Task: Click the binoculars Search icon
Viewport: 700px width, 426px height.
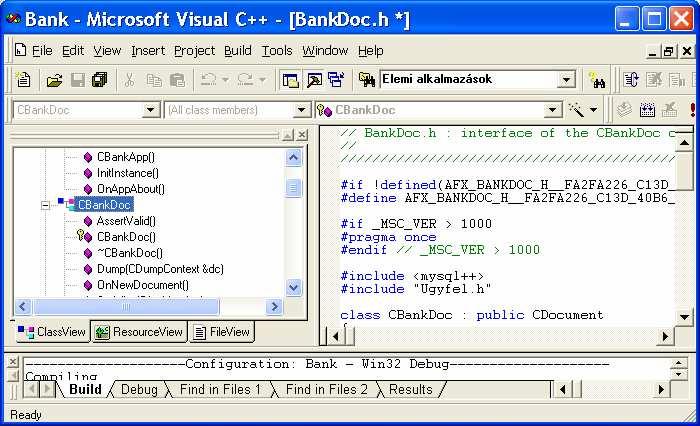Action: 596,80
